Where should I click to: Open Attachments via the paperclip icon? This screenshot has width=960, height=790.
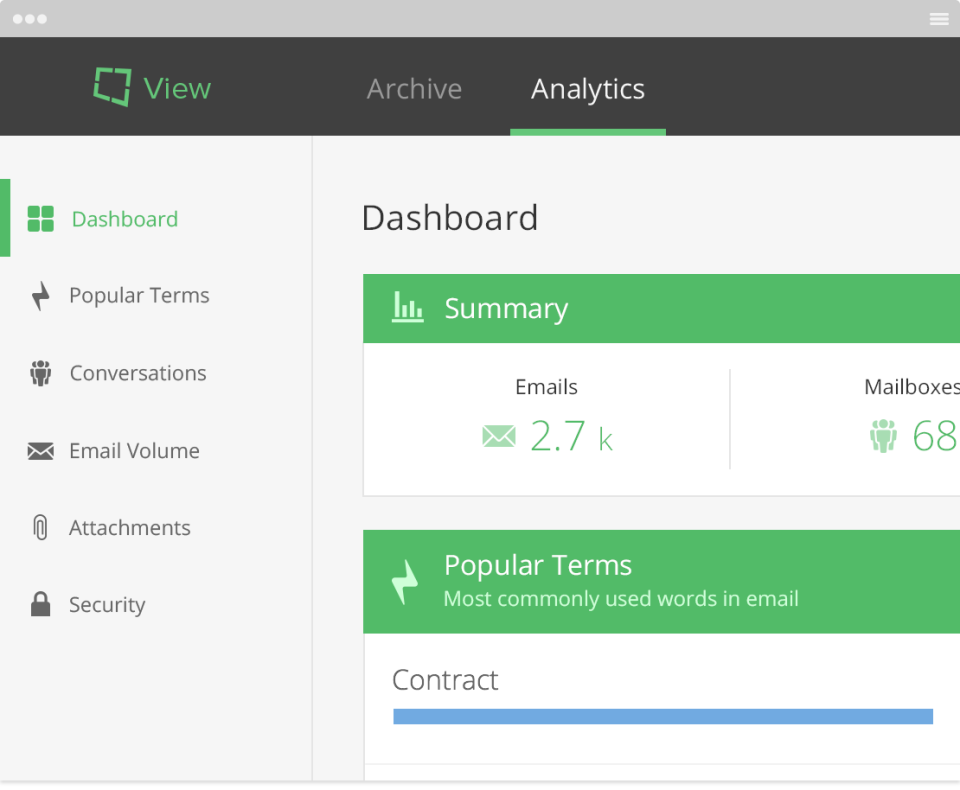[x=41, y=527]
